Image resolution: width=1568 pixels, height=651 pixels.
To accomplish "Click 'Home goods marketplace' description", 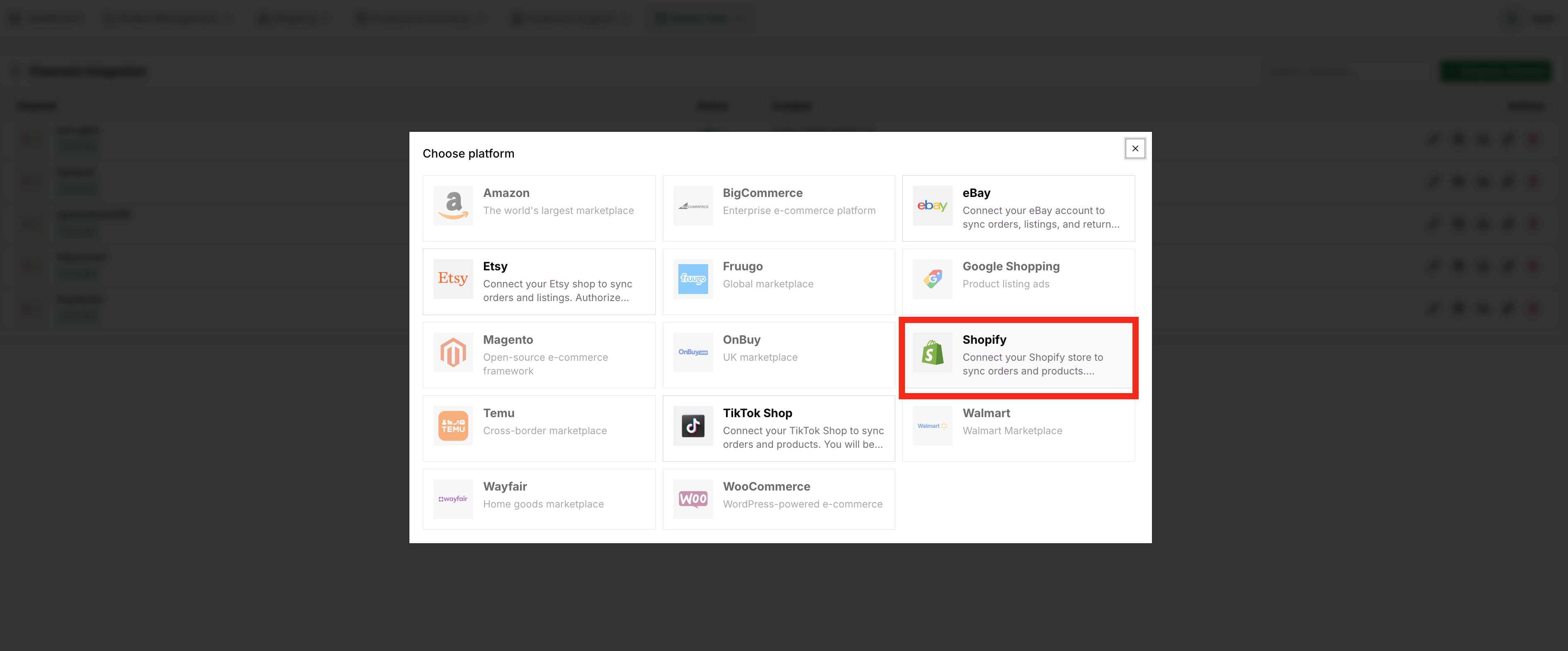I will 543,504.
